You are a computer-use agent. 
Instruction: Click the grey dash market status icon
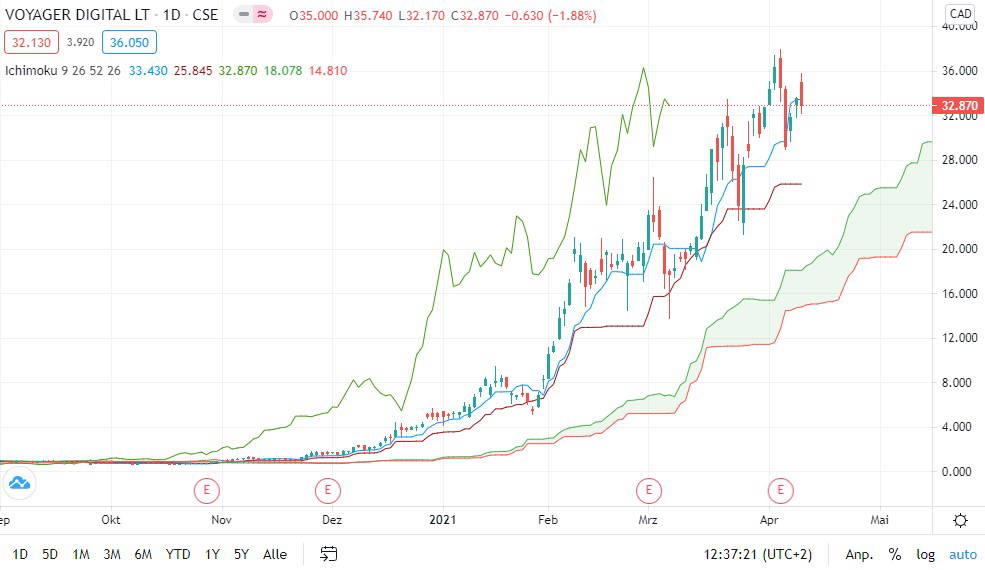point(244,14)
